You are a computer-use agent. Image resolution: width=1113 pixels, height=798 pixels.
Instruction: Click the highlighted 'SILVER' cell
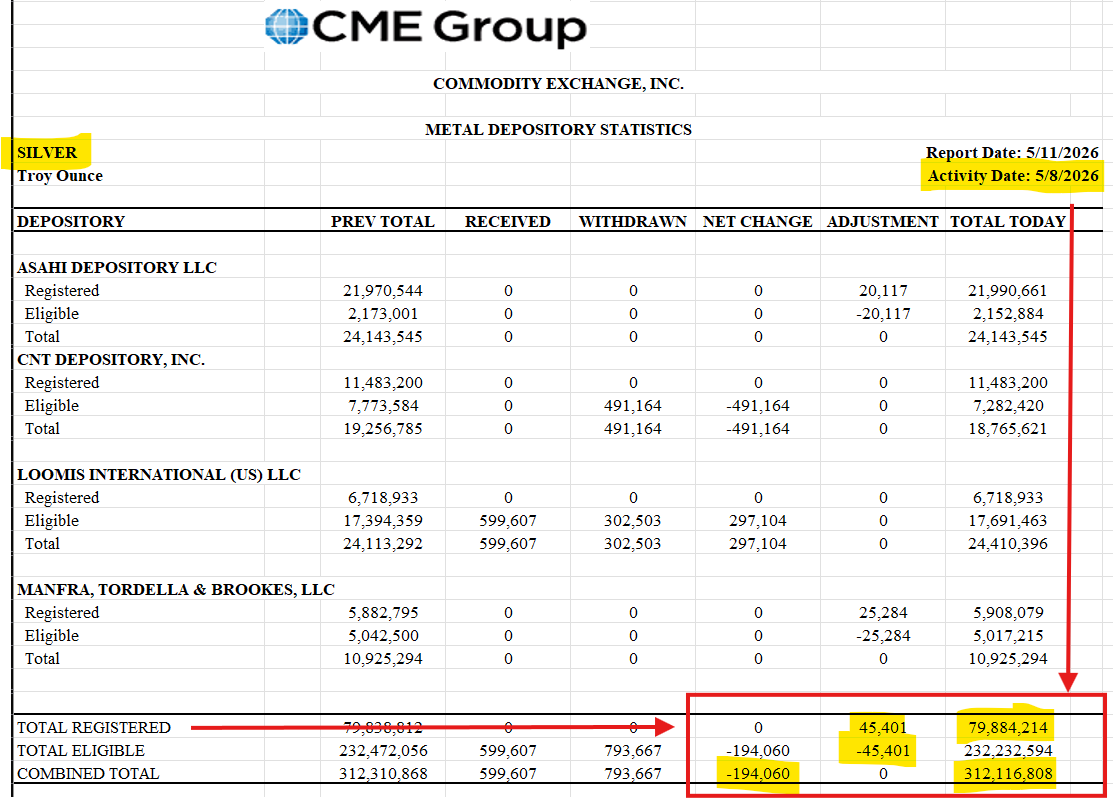click(x=47, y=153)
